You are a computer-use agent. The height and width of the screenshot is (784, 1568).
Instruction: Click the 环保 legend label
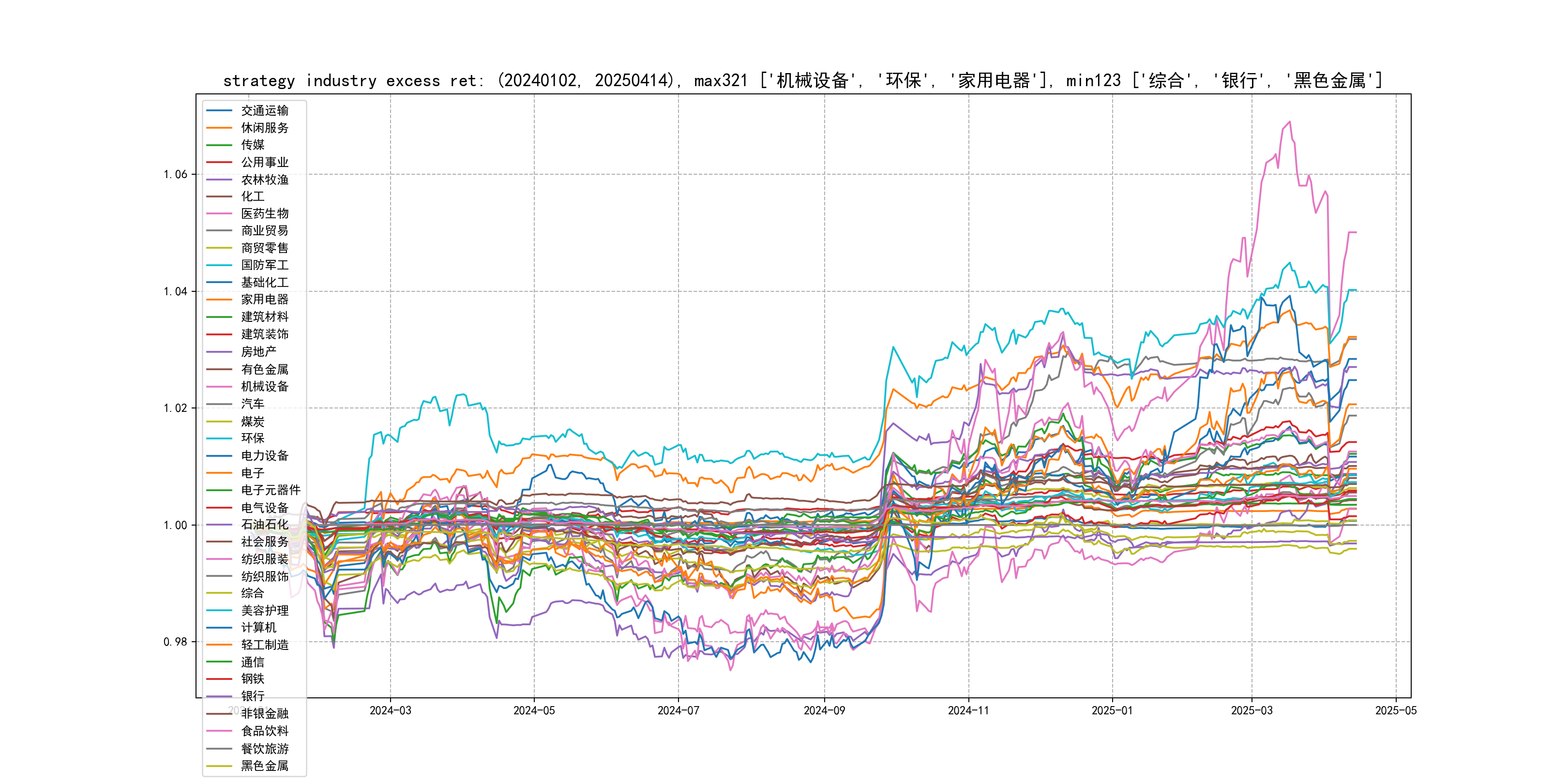pos(253,438)
